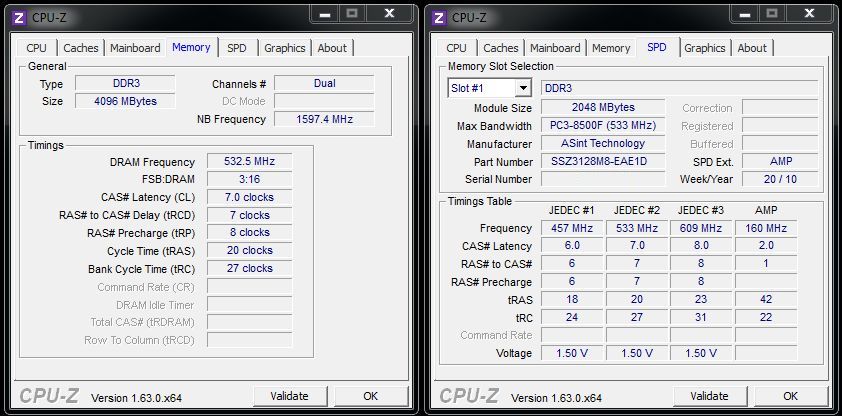This screenshot has width=842, height=416.
Task: Click OK button in right window
Action: click(790, 396)
